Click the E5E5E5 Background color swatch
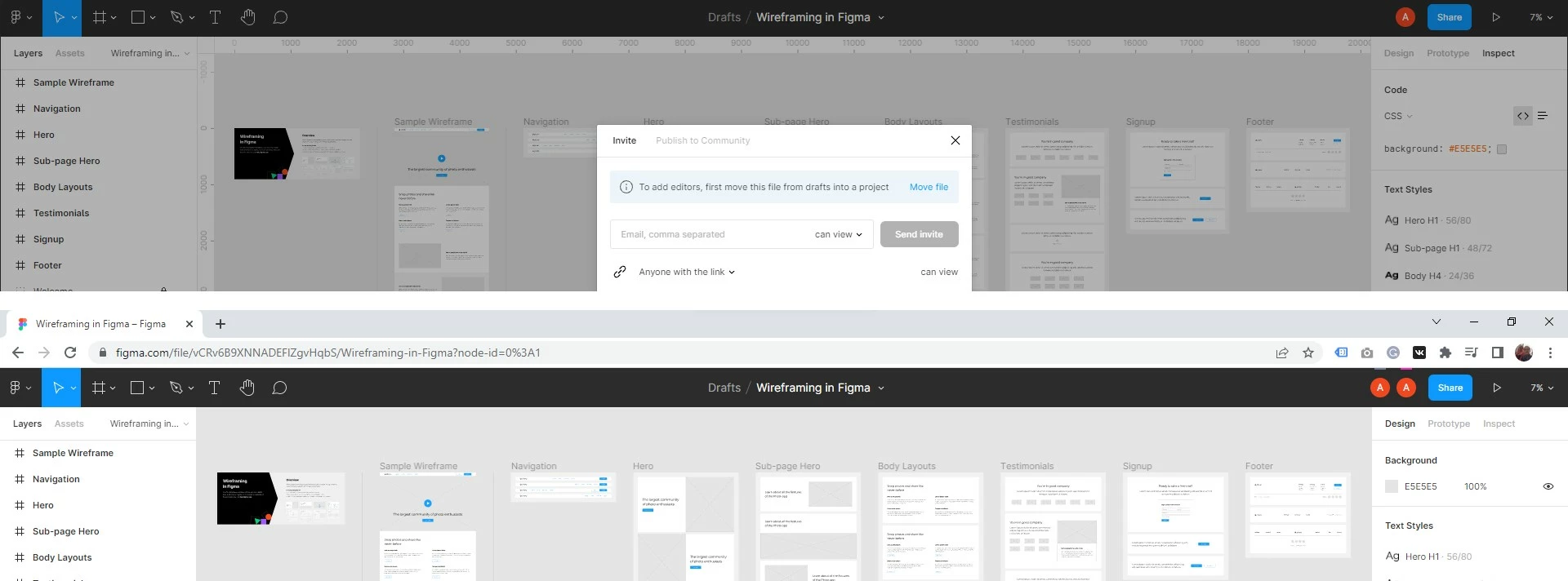Viewport: 1568px width, 581px height. [x=1392, y=486]
